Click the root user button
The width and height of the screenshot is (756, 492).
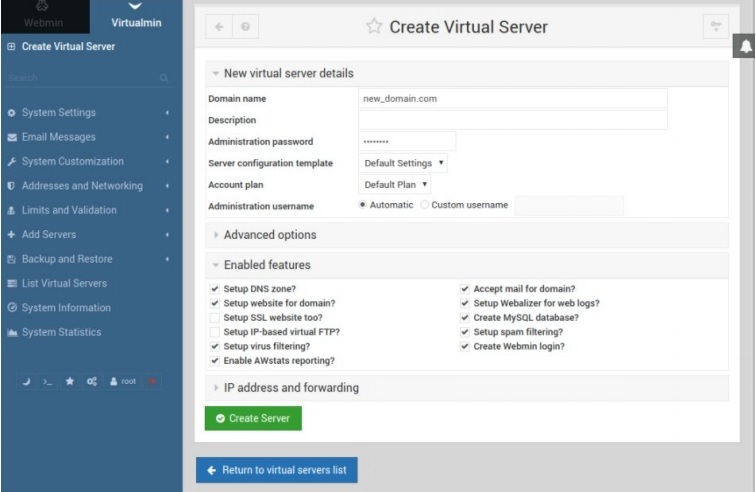coord(123,382)
